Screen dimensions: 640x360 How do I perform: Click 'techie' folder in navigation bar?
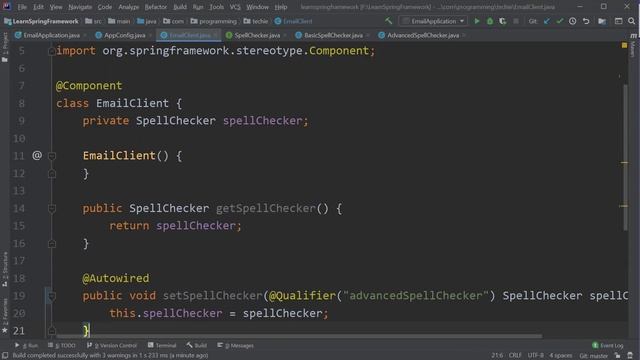(x=256, y=21)
